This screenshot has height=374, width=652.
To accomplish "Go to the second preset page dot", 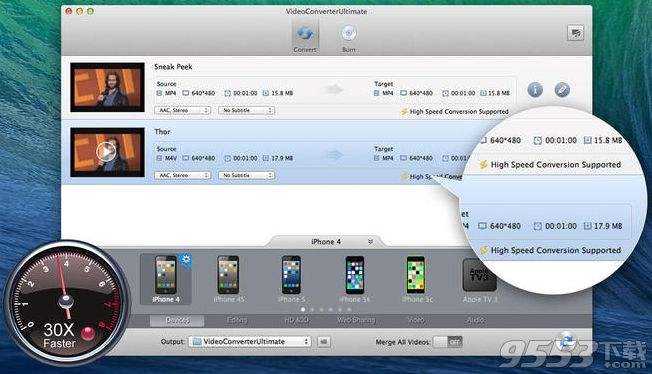I will pos(312,310).
